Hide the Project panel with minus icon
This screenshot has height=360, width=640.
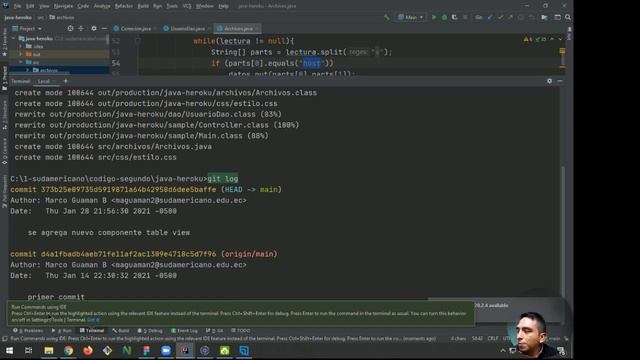click(104, 29)
